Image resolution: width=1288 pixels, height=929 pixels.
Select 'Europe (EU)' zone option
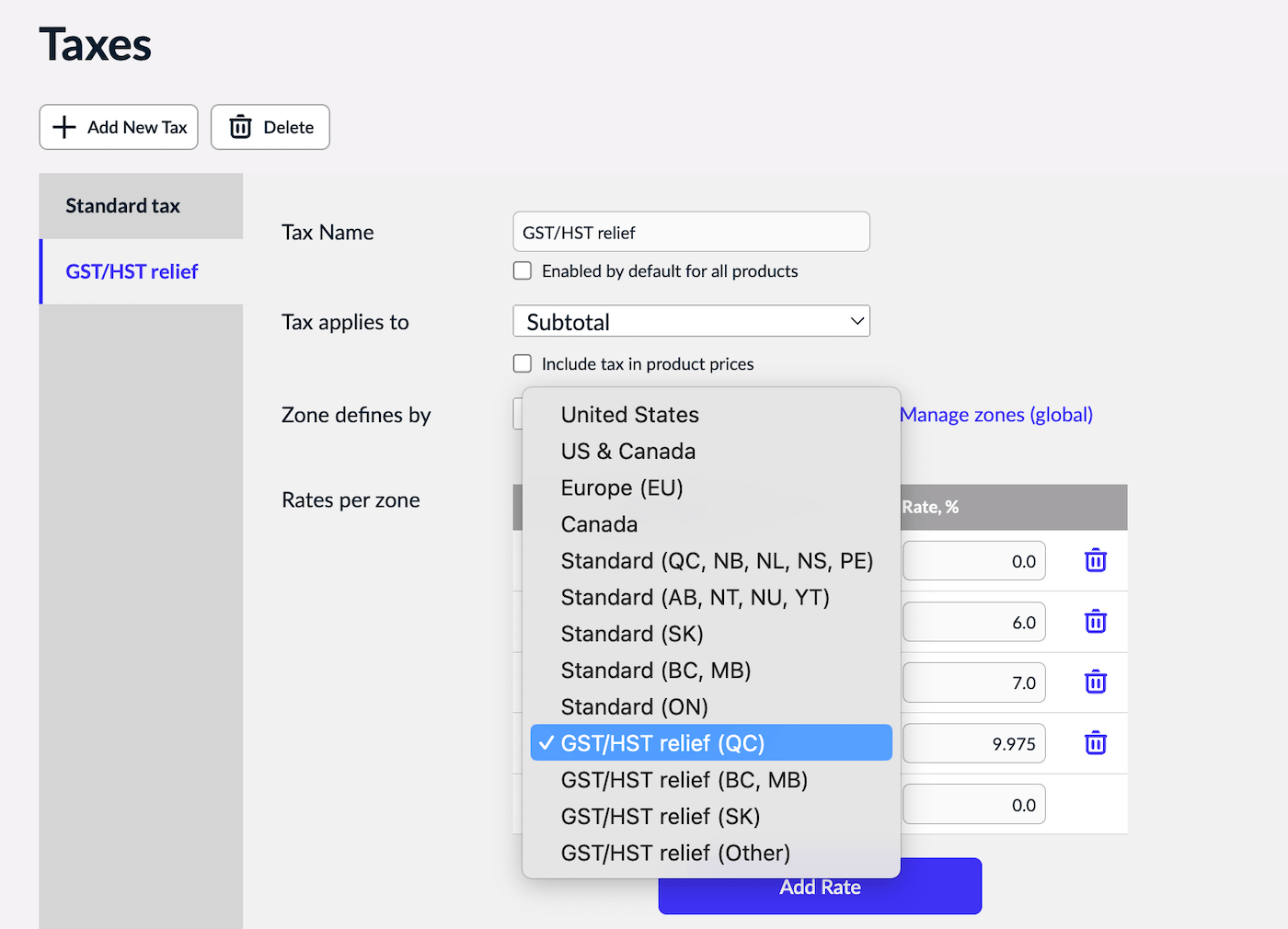pyautogui.click(x=622, y=488)
